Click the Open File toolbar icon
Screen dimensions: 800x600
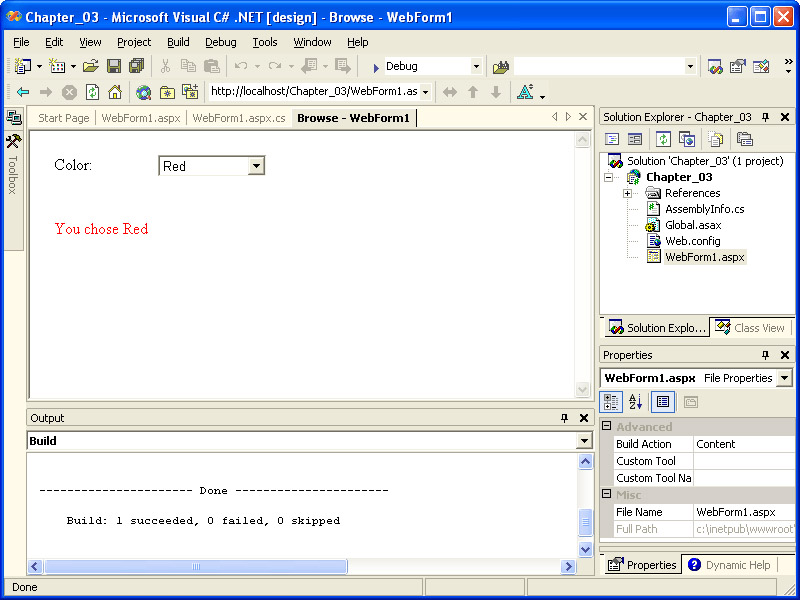pyautogui.click(x=91, y=66)
